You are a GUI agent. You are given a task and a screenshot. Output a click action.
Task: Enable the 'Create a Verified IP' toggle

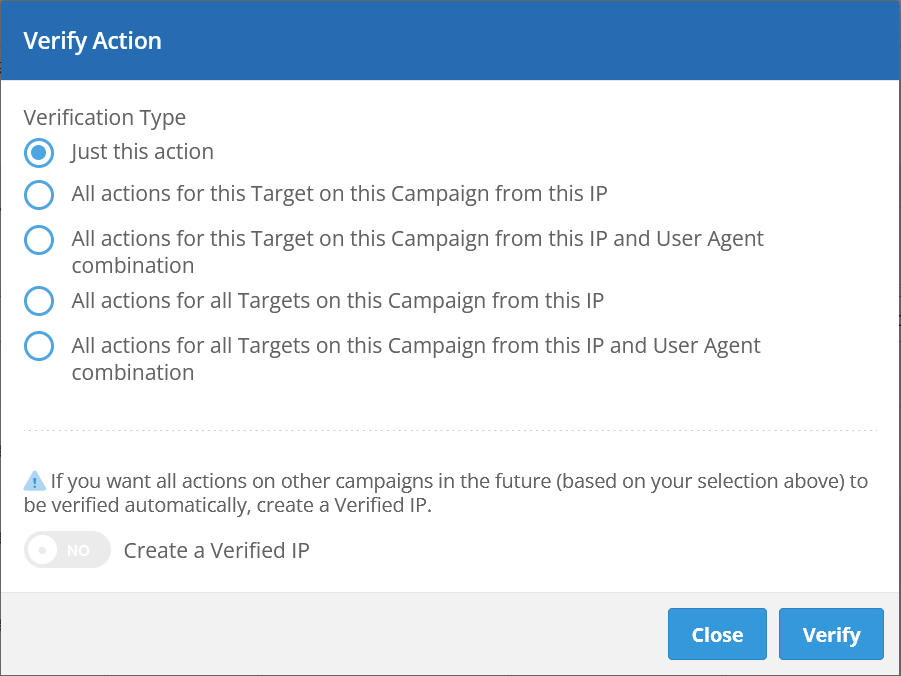66,550
